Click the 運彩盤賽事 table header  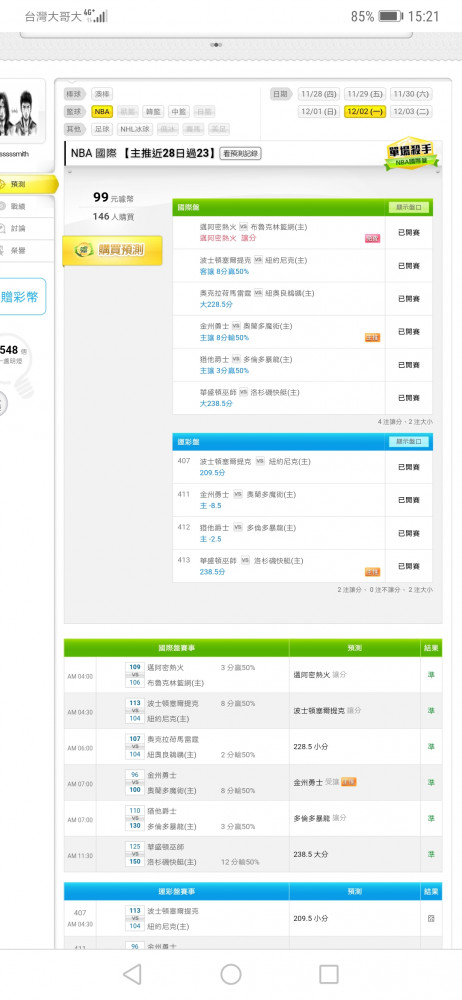coord(177,892)
